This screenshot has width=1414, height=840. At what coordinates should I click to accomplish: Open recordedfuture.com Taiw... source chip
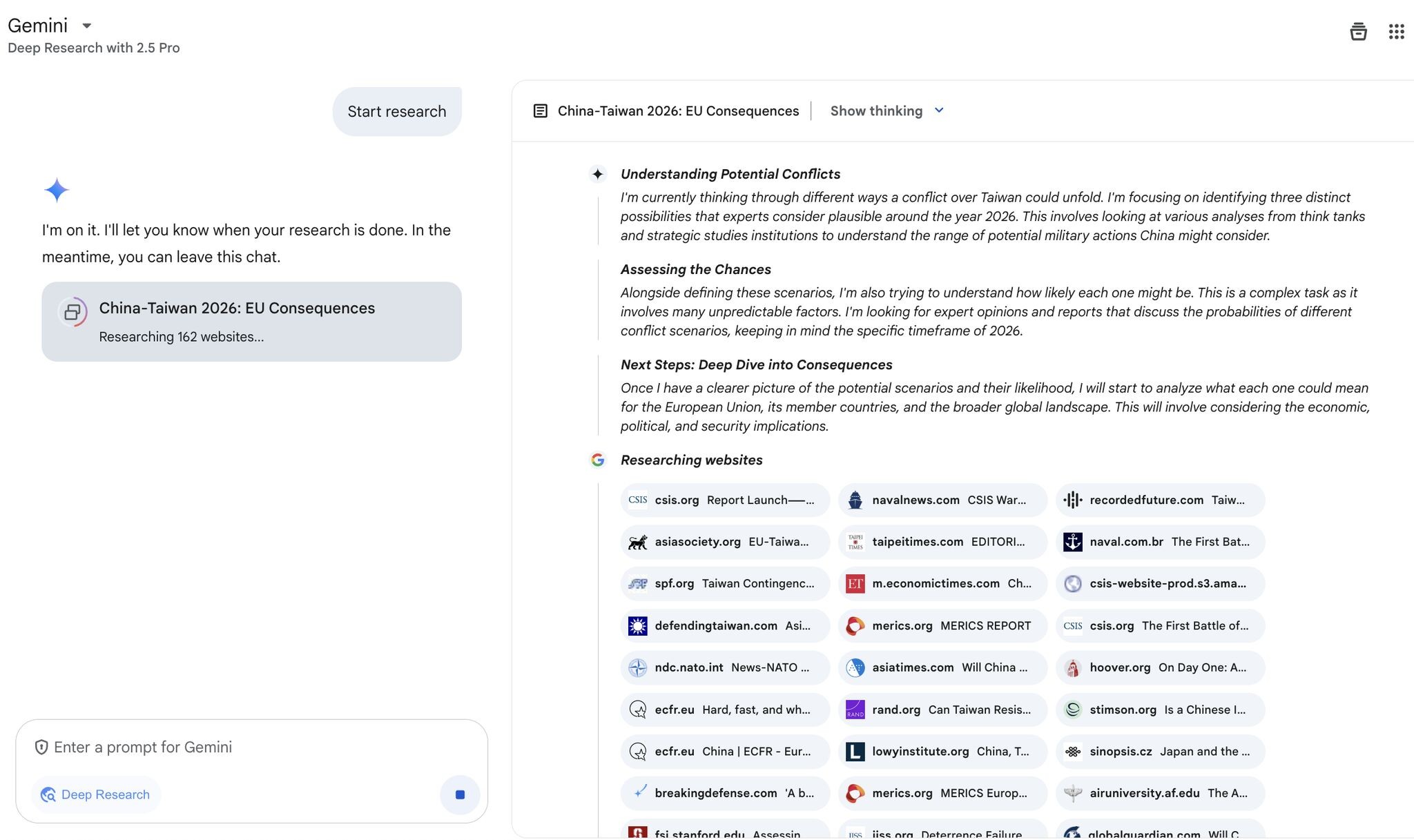[1160, 500]
